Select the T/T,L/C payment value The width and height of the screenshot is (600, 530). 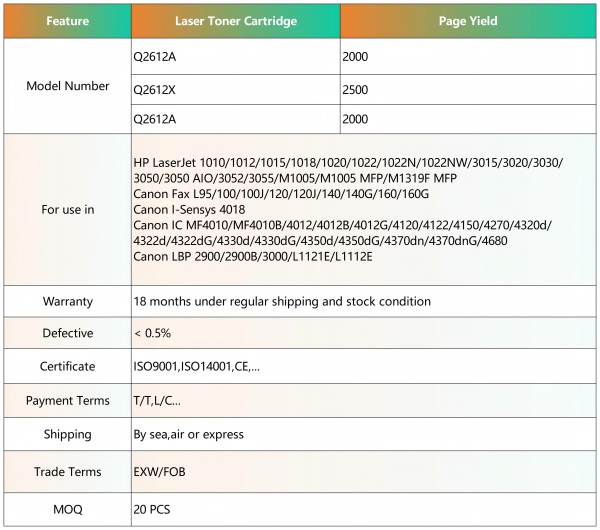[x=157, y=401]
